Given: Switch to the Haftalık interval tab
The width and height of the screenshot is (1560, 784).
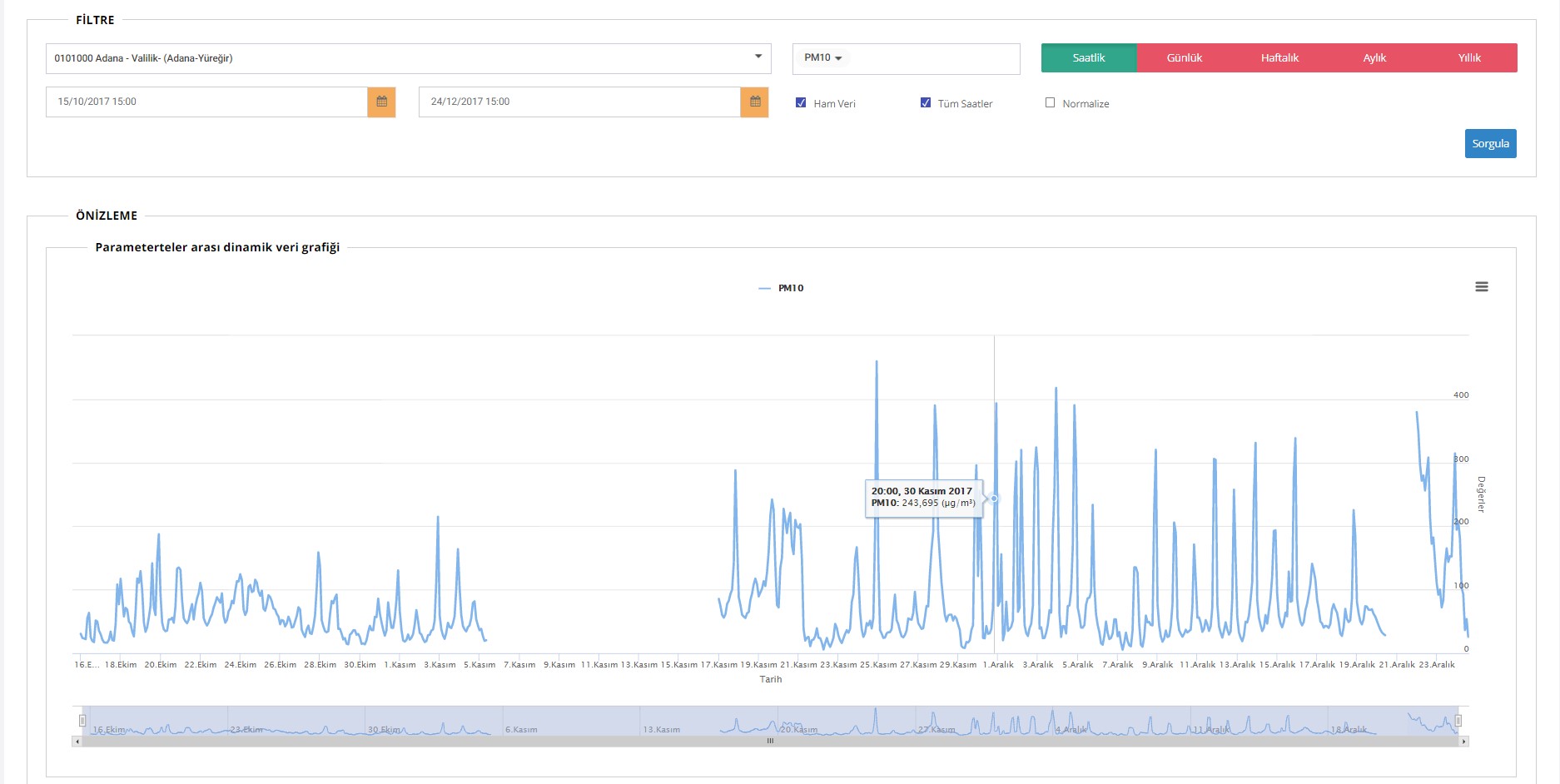Looking at the screenshot, I should point(1279,58).
